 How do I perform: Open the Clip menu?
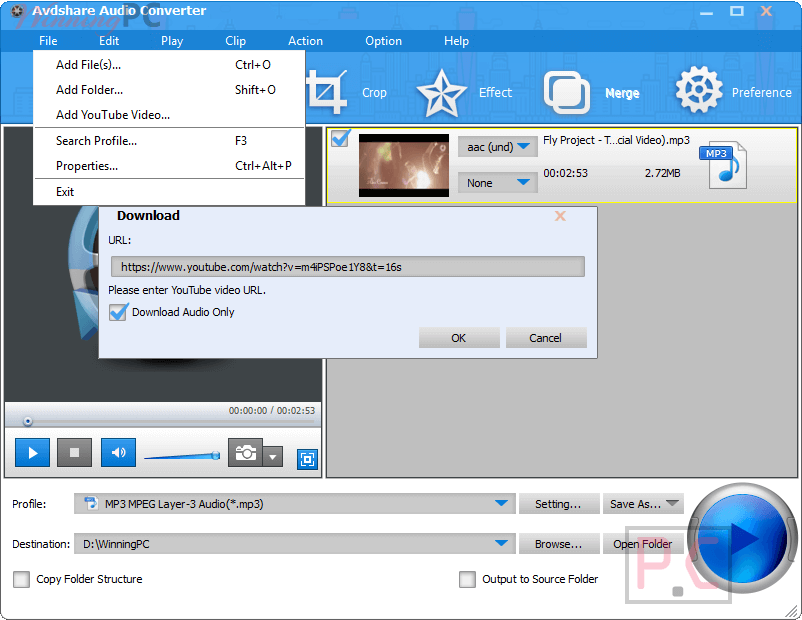[235, 41]
